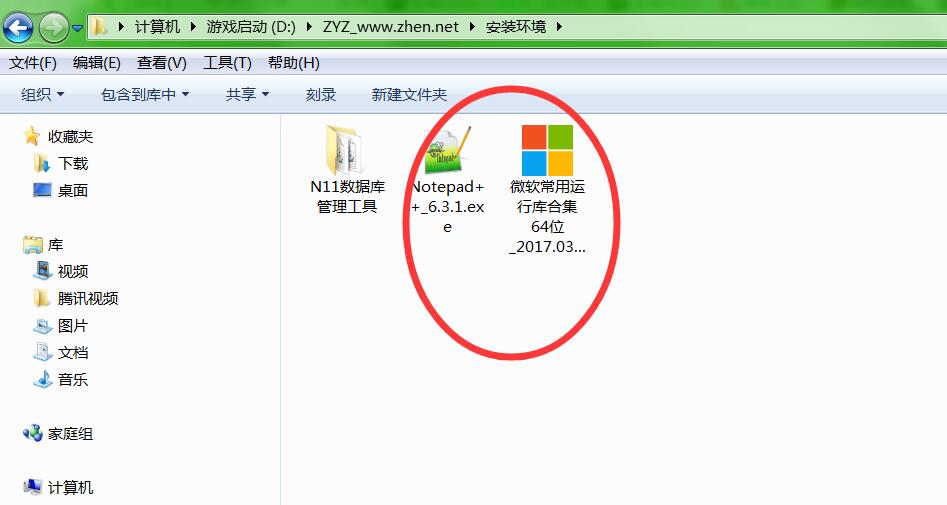Viewport: 947px width, 505px height.
Task: Click the blue Back arrow button
Action: pyautogui.click(x=18, y=28)
